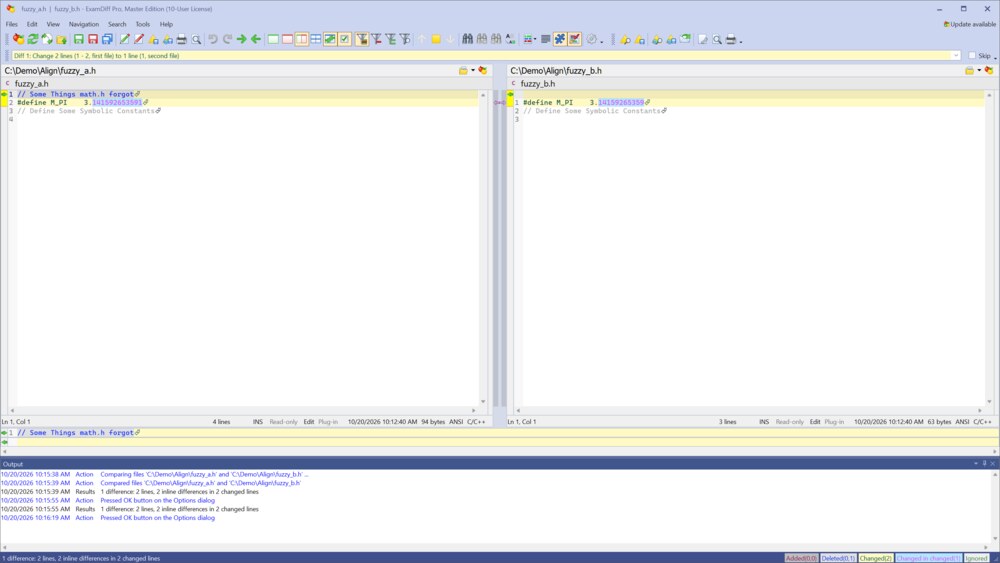
Task: Open the Tools menu
Action: pyautogui.click(x=142, y=24)
